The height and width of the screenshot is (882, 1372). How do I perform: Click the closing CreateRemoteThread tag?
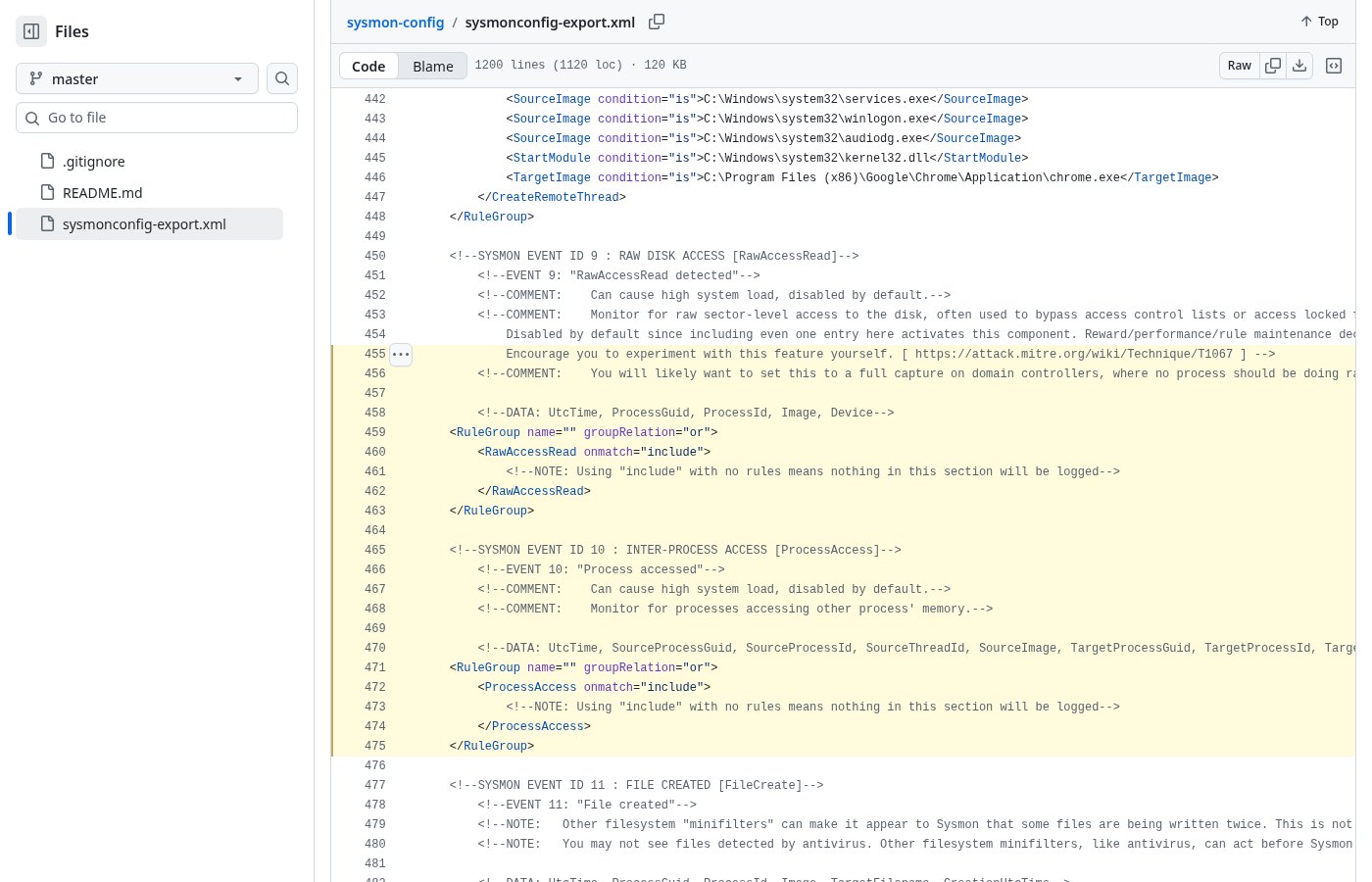[x=552, y=197]
